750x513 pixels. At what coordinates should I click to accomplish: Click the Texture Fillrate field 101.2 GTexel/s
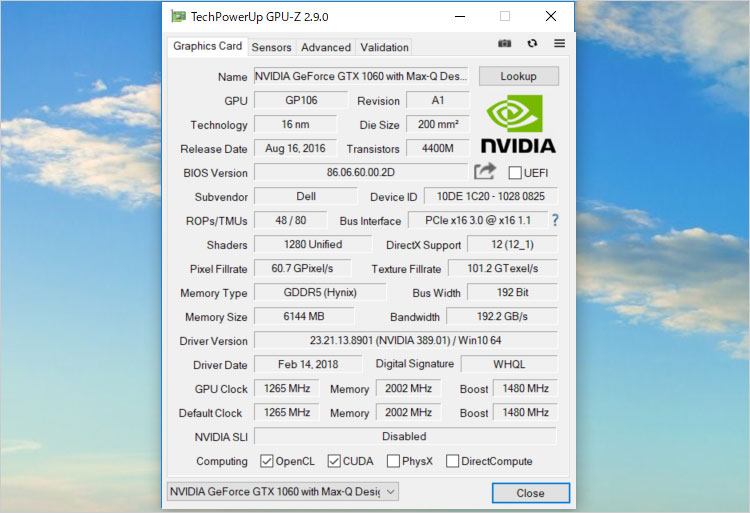[503, 268]
